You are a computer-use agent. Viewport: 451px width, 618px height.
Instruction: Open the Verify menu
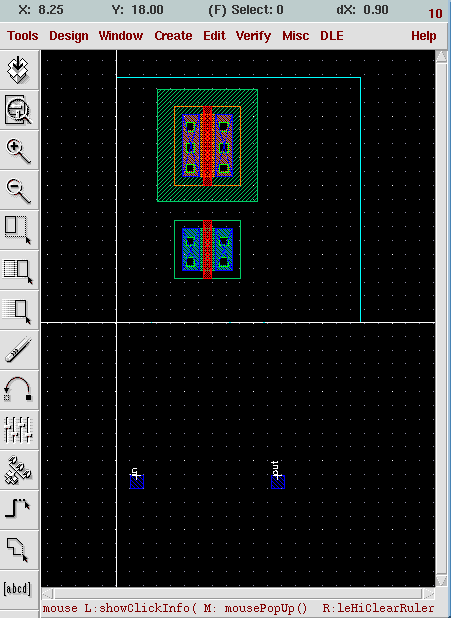point(253,36)
